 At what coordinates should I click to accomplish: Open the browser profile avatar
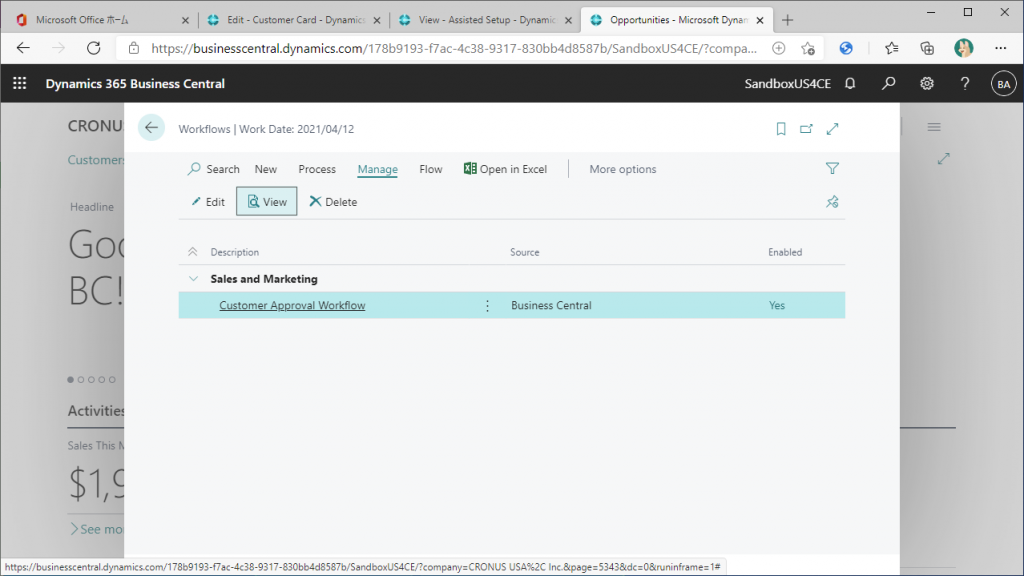(963, 48)
